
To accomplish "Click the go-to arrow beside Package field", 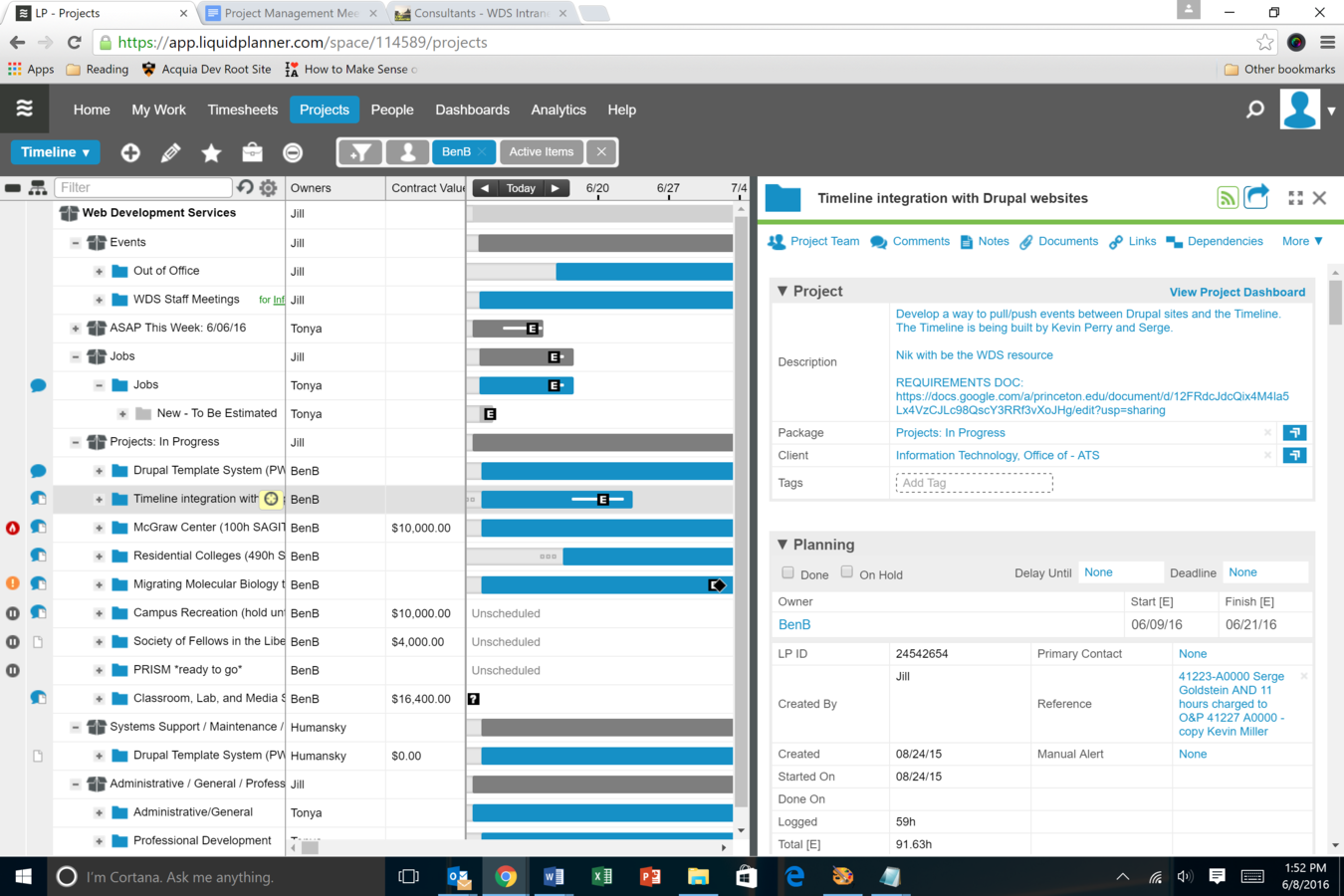I will point(1294,432).
